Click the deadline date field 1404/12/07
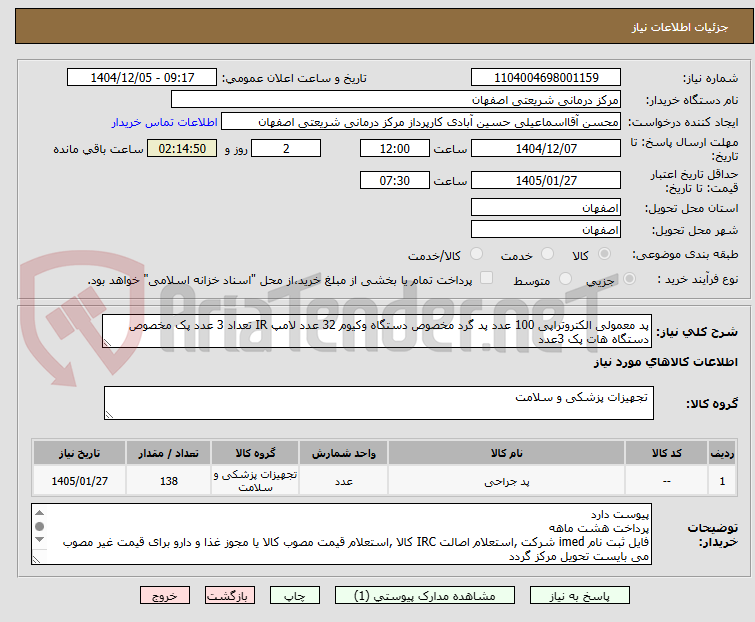The width and height of the screenshot is (755, 622). (546, 148)
